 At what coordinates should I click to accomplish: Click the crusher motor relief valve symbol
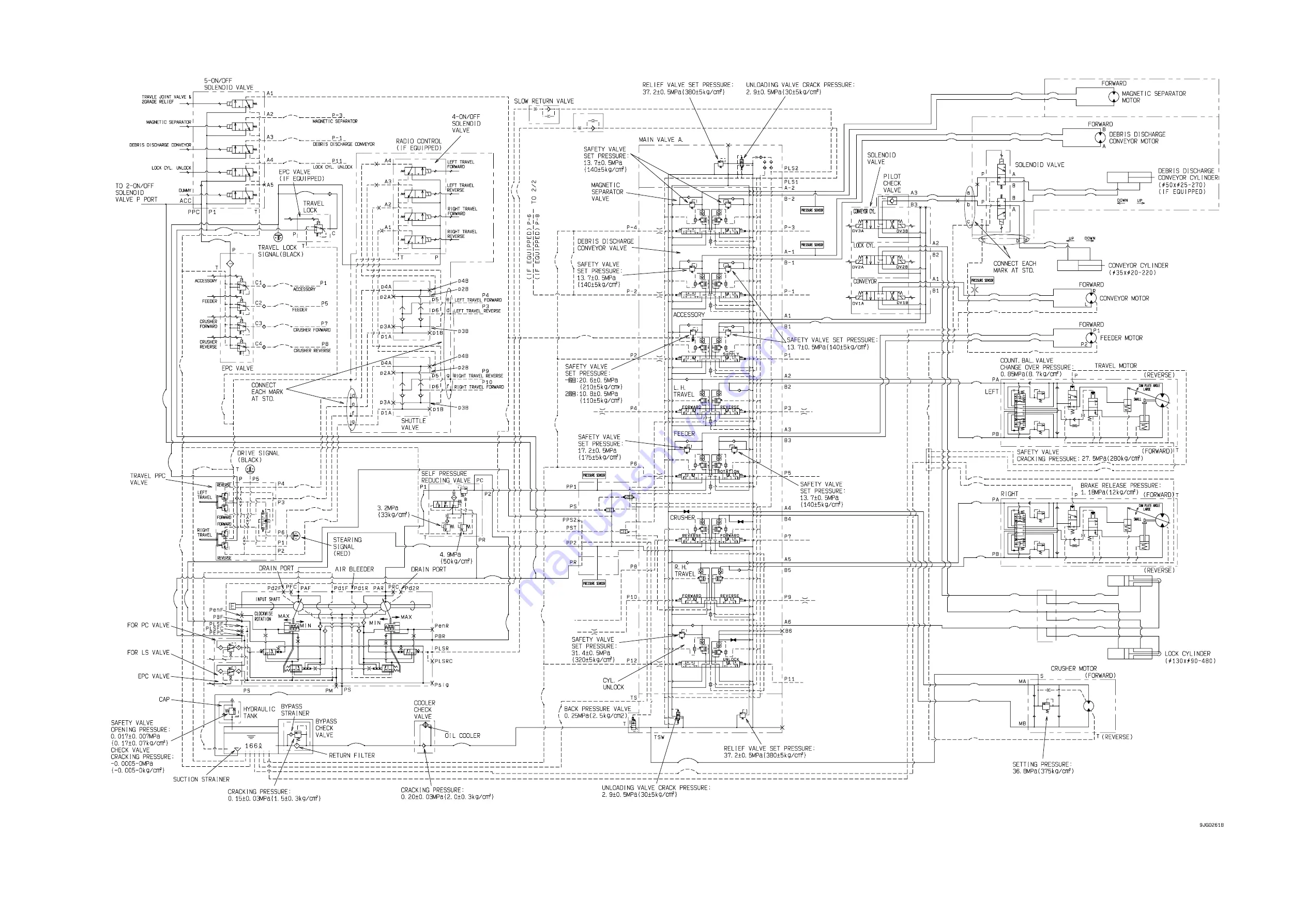click(x=1045, y=706)
